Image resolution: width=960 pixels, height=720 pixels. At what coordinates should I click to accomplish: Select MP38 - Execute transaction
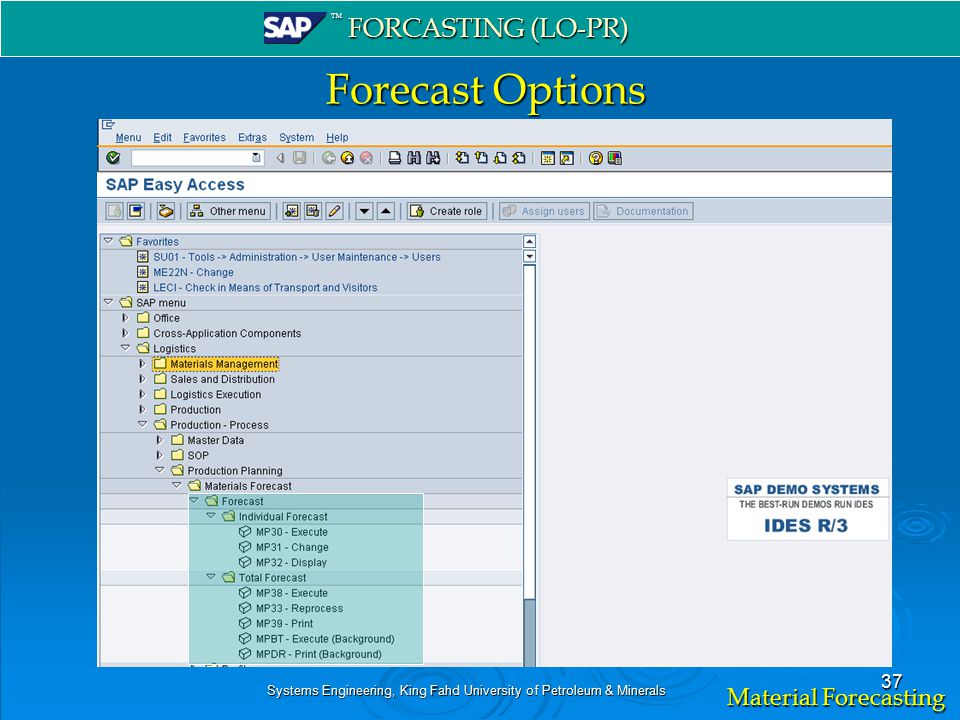click(x=291, y=593)
